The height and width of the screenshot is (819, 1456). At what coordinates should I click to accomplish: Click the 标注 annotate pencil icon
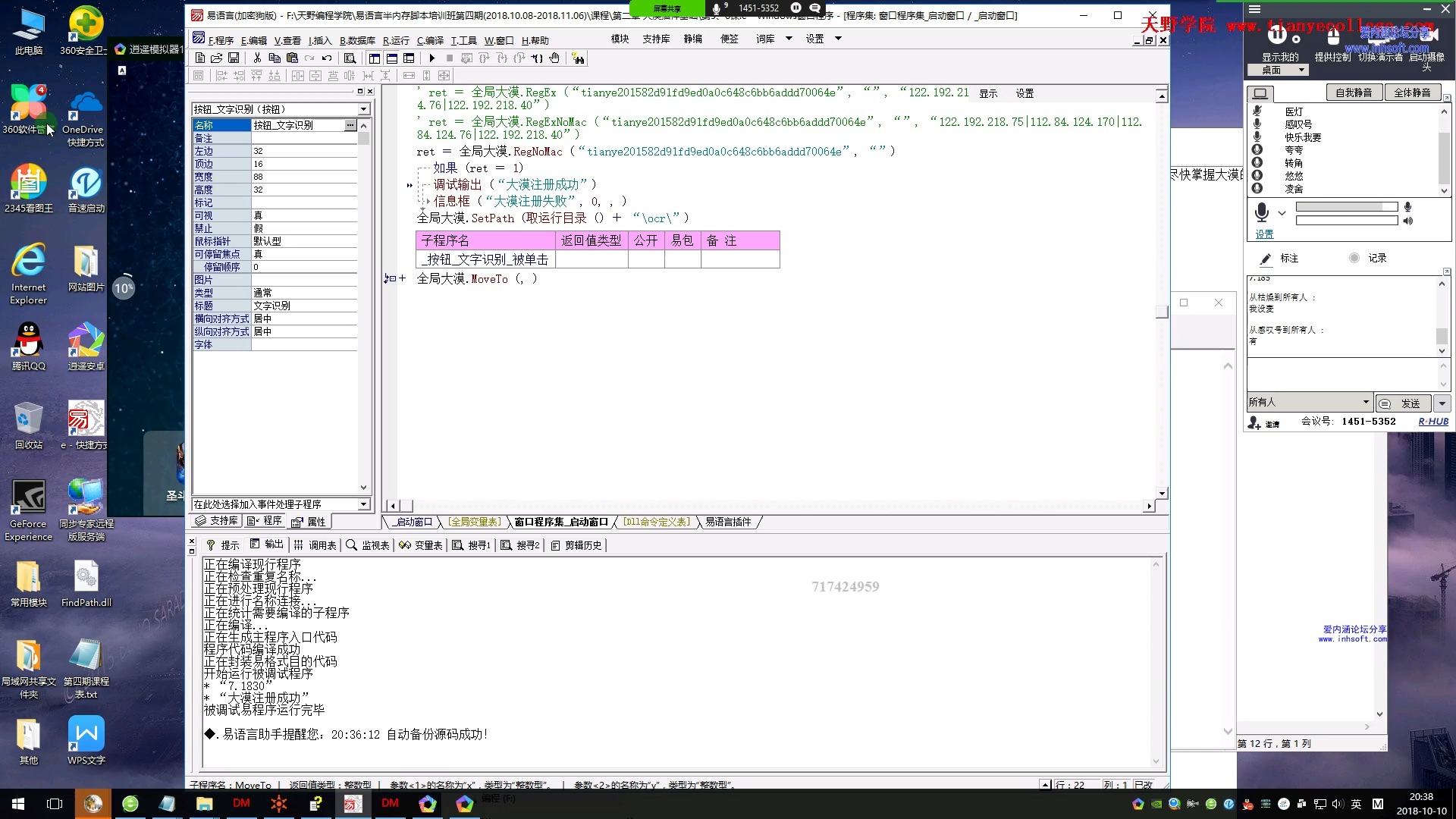click(x=1266, y=259)
